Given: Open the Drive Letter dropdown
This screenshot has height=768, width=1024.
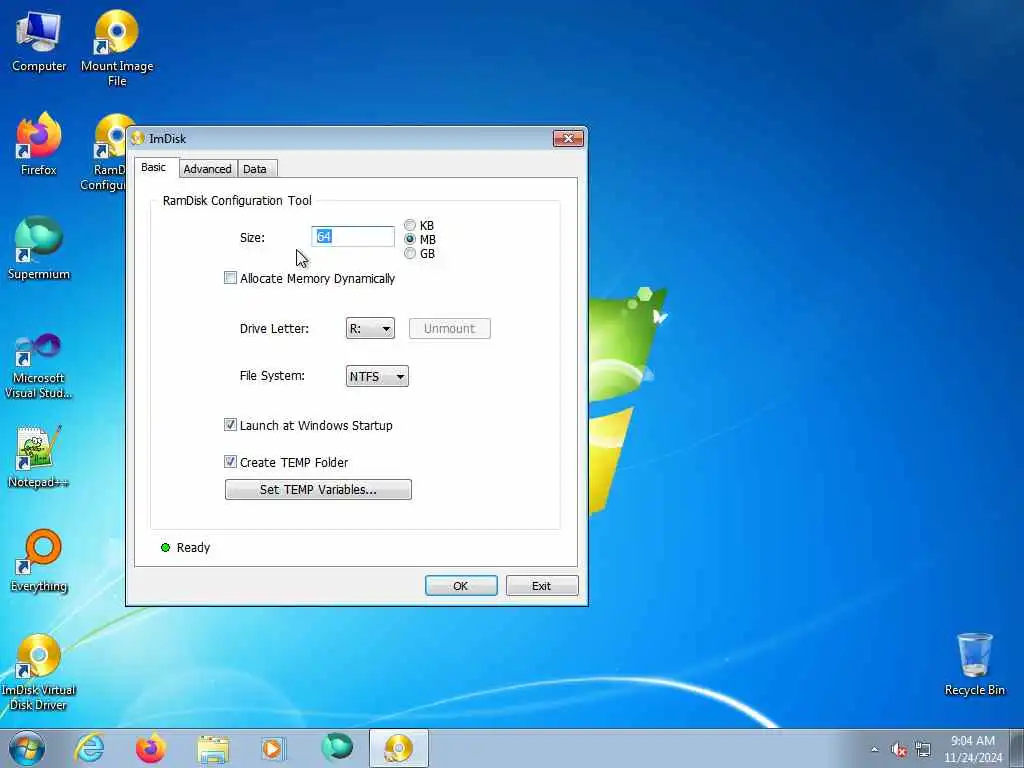Looking at the screenshot, I should pyautogui.click(x=370, y=328).
